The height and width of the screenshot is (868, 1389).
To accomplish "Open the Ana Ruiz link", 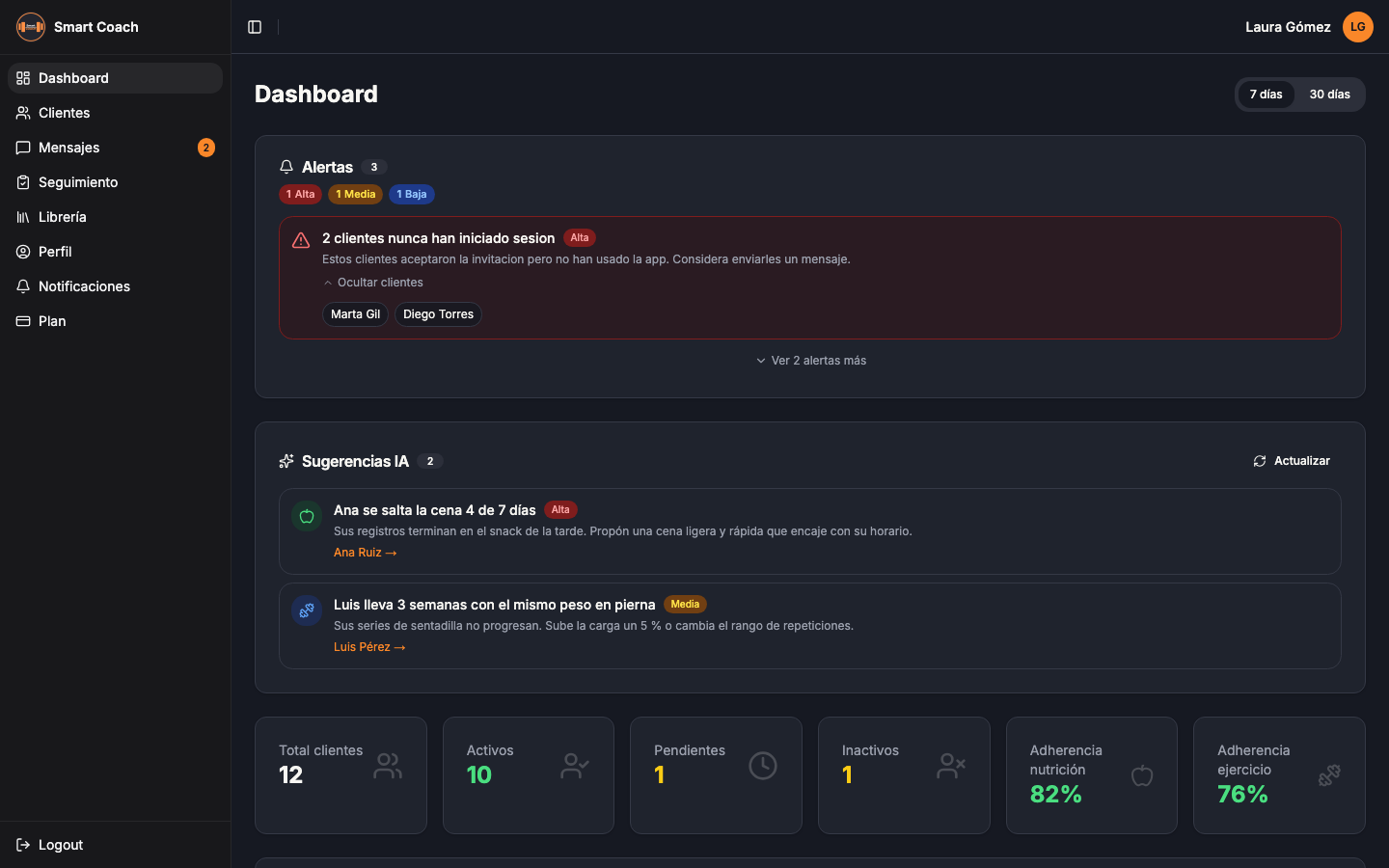I will coord(366,553).
